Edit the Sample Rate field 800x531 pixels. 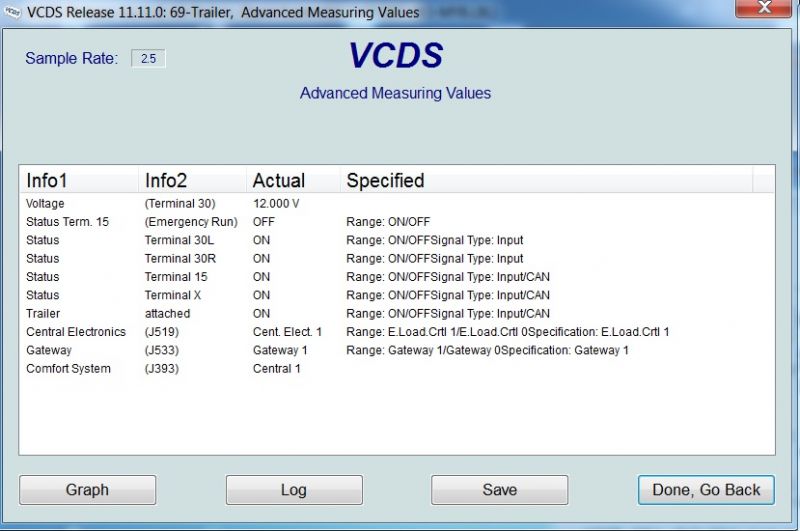(x=148, y=59)
